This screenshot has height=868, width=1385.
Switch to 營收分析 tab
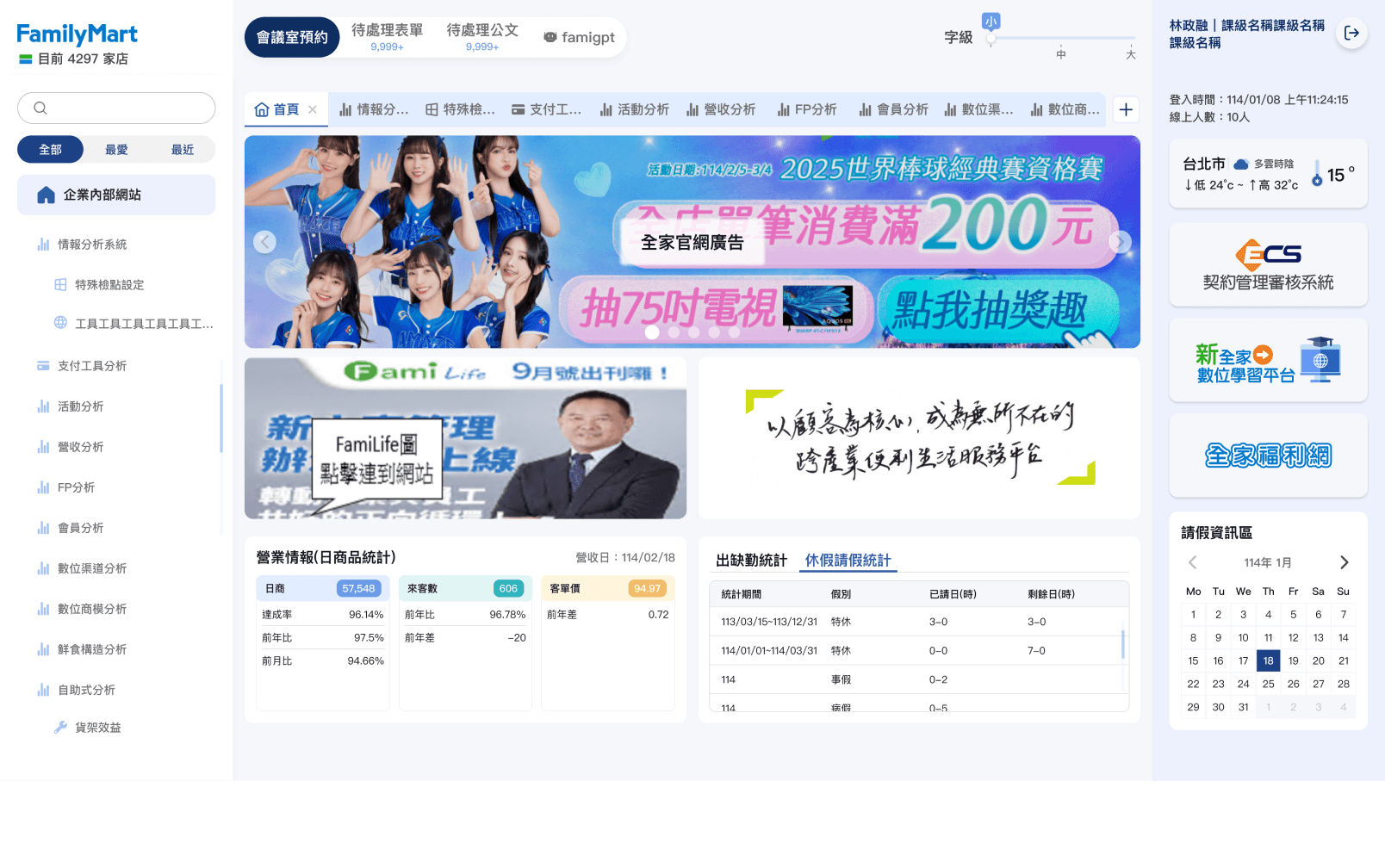[x=721, y=109]
